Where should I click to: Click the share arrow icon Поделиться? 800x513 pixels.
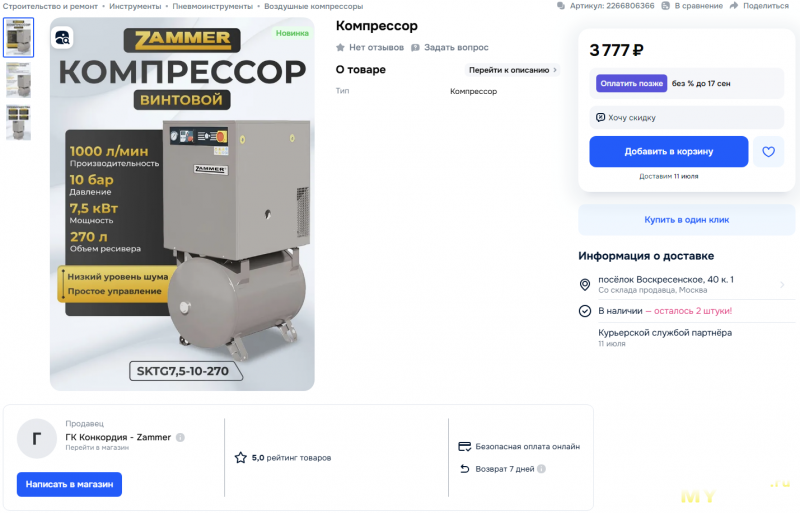point(734,6)
